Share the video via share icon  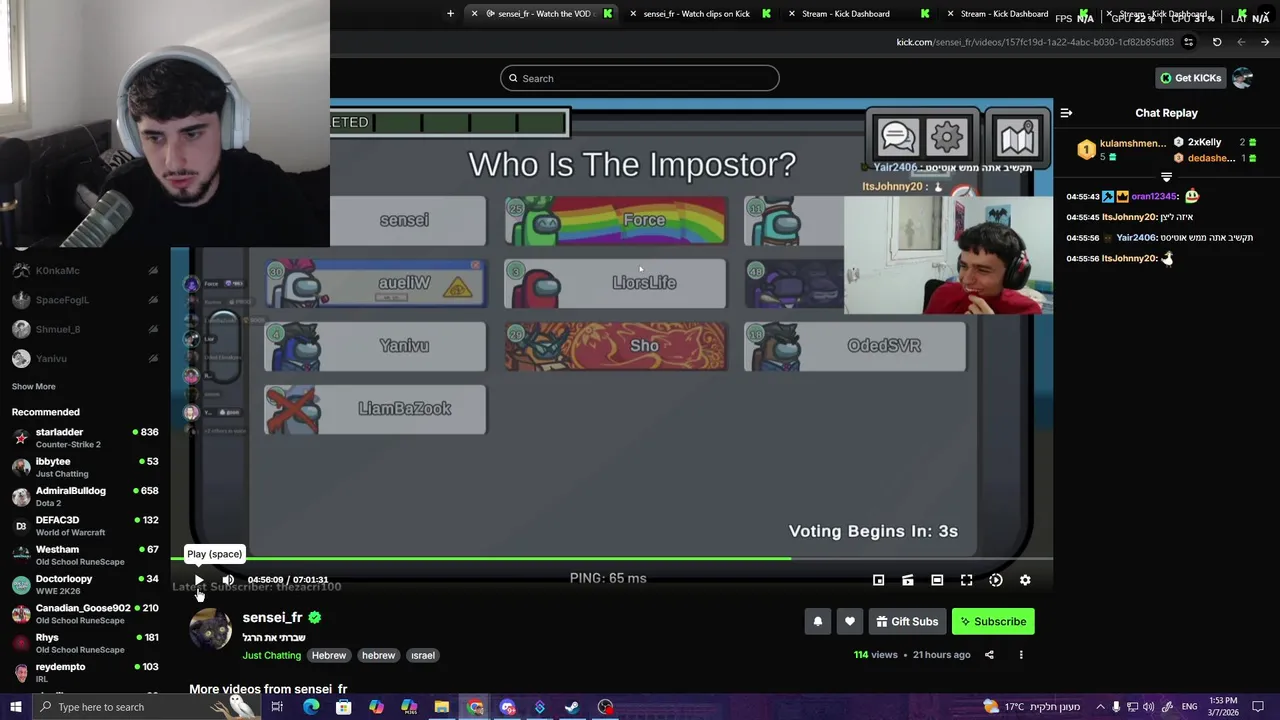(989, 655)
